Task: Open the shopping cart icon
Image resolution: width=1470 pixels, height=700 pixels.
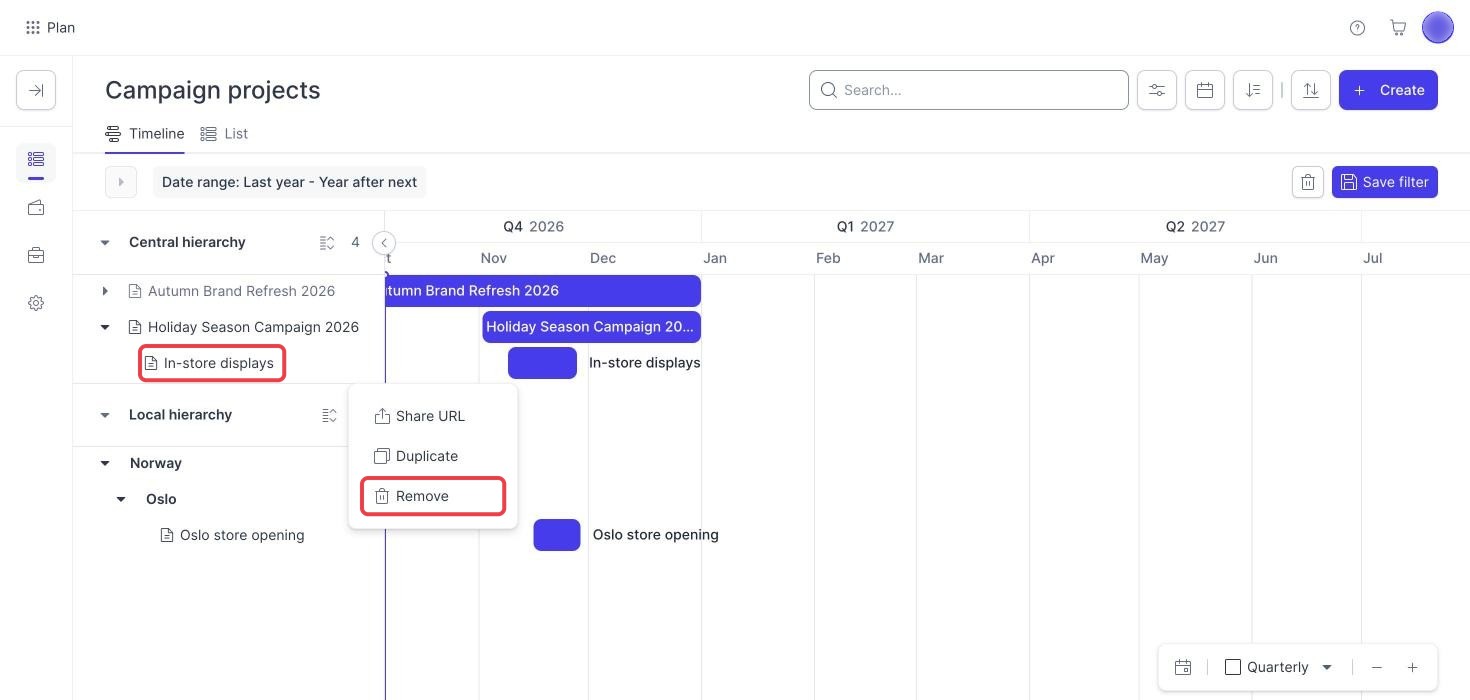Action: click(1398, 28)
